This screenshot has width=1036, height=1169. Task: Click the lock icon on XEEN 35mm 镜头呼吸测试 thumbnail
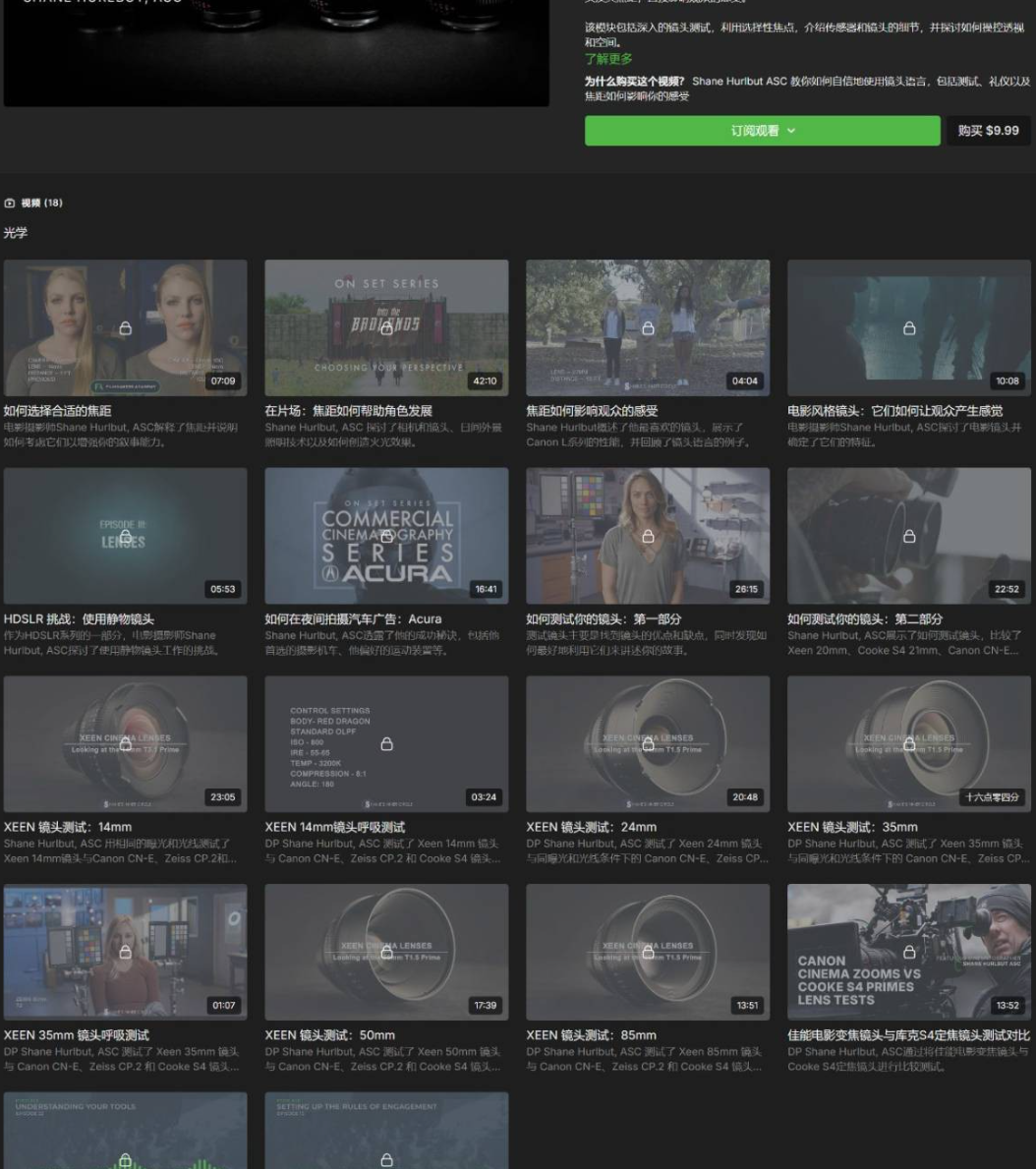pos(125,952)
